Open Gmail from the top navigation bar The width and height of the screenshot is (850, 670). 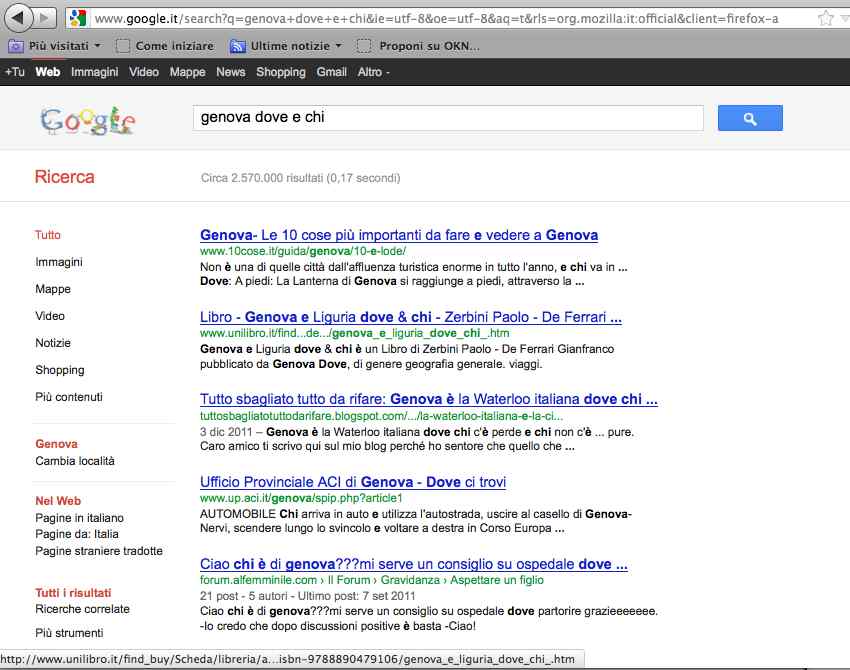coord(331,72)
